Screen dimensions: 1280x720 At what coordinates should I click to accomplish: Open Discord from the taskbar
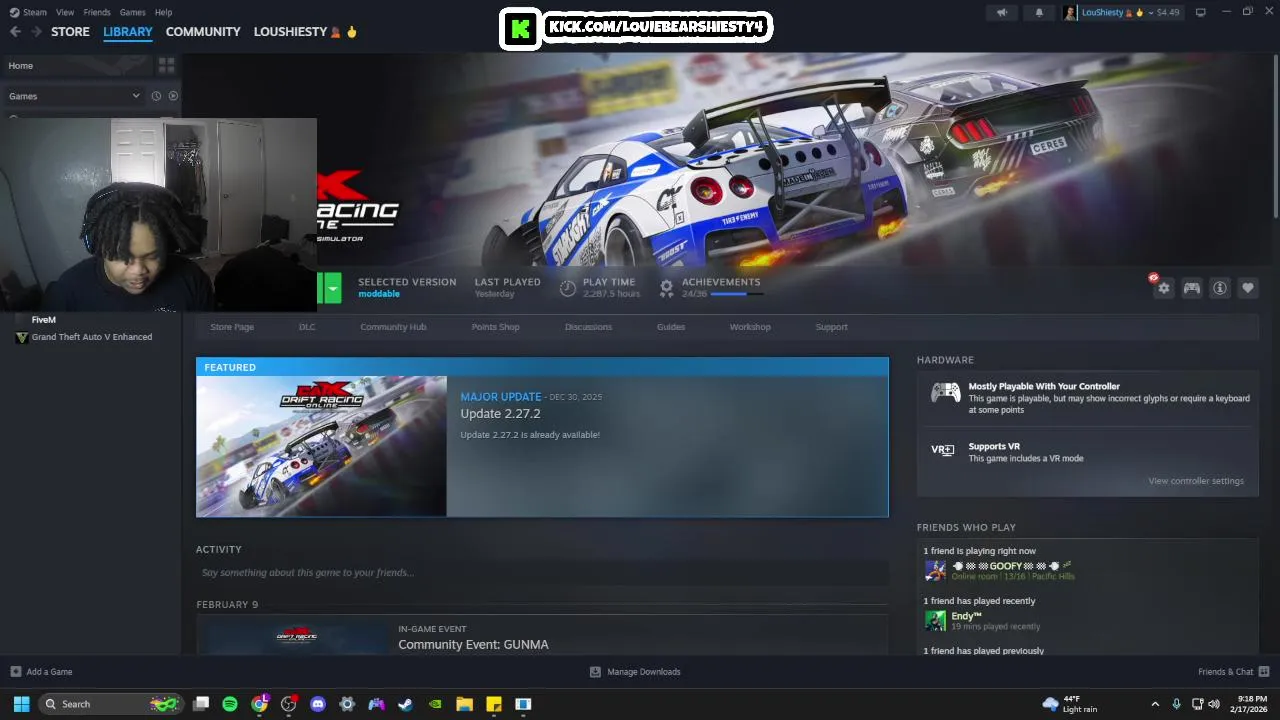pos(318,704)
